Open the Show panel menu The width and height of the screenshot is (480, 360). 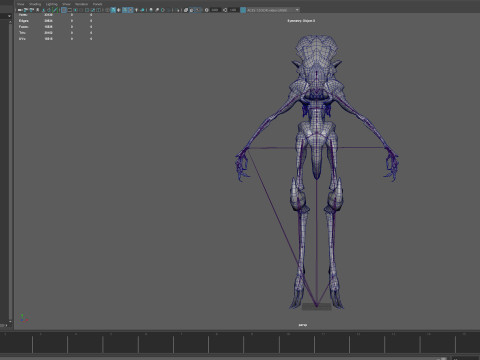(x=66, y=4)
